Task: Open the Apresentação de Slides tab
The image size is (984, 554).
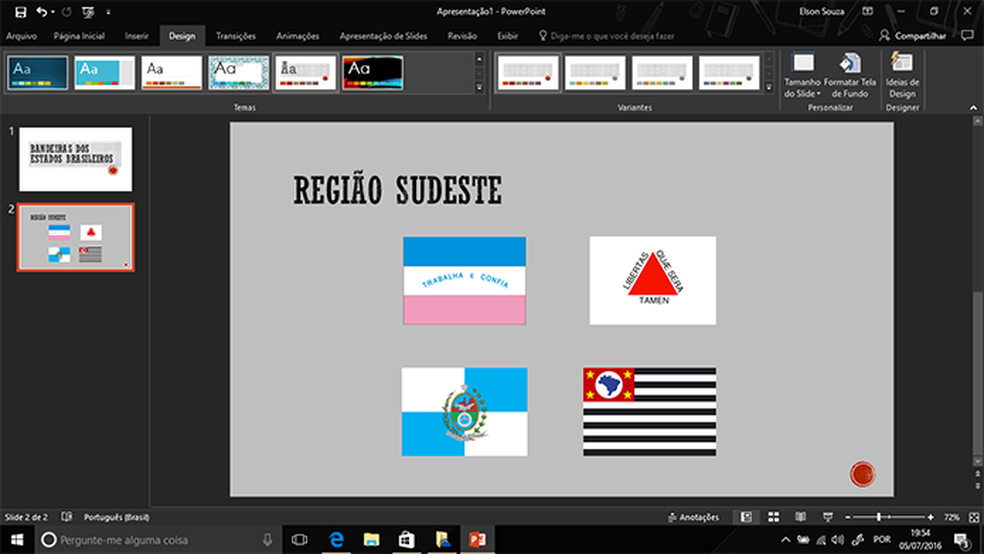Action: 383,36
